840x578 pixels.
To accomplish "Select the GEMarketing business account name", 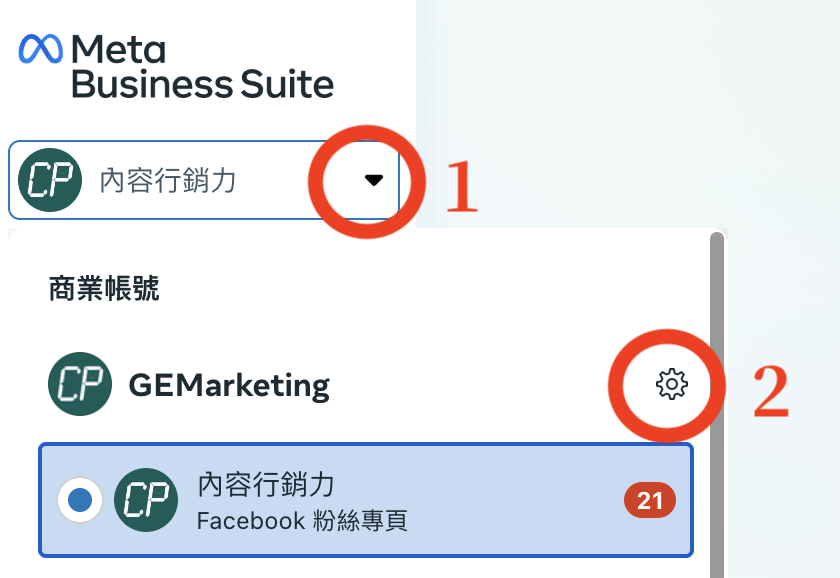I will [229, 385].
